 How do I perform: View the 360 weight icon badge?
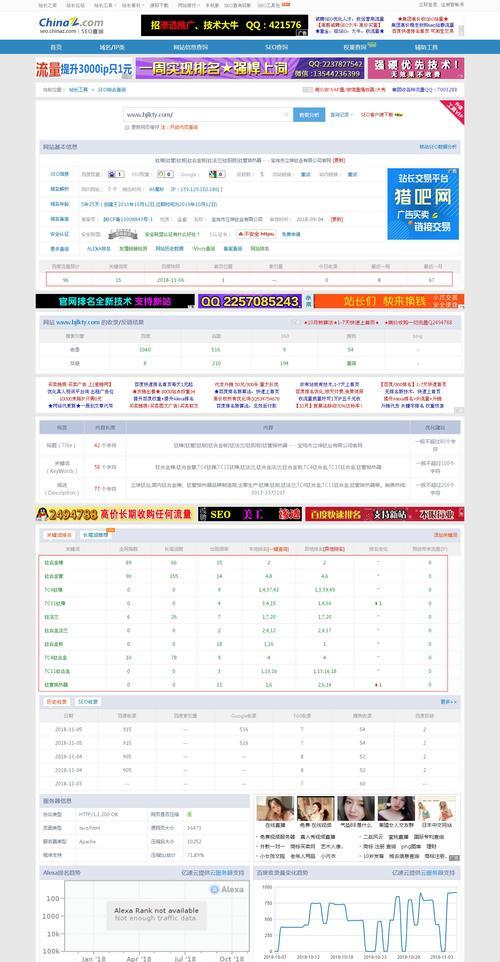point(165,174)
